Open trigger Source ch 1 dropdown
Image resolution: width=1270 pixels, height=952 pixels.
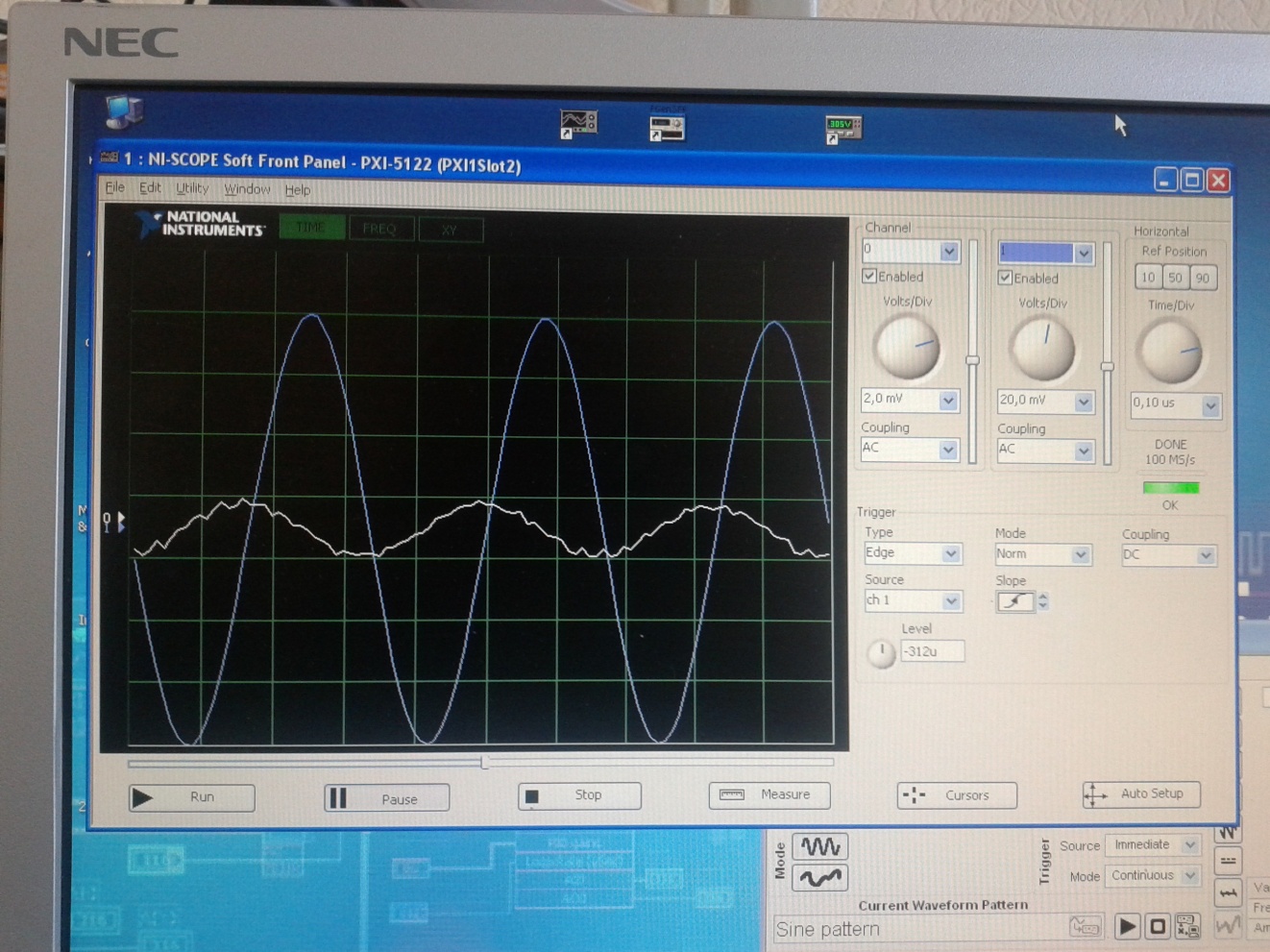pyautogui.click(x=951, y=601)
